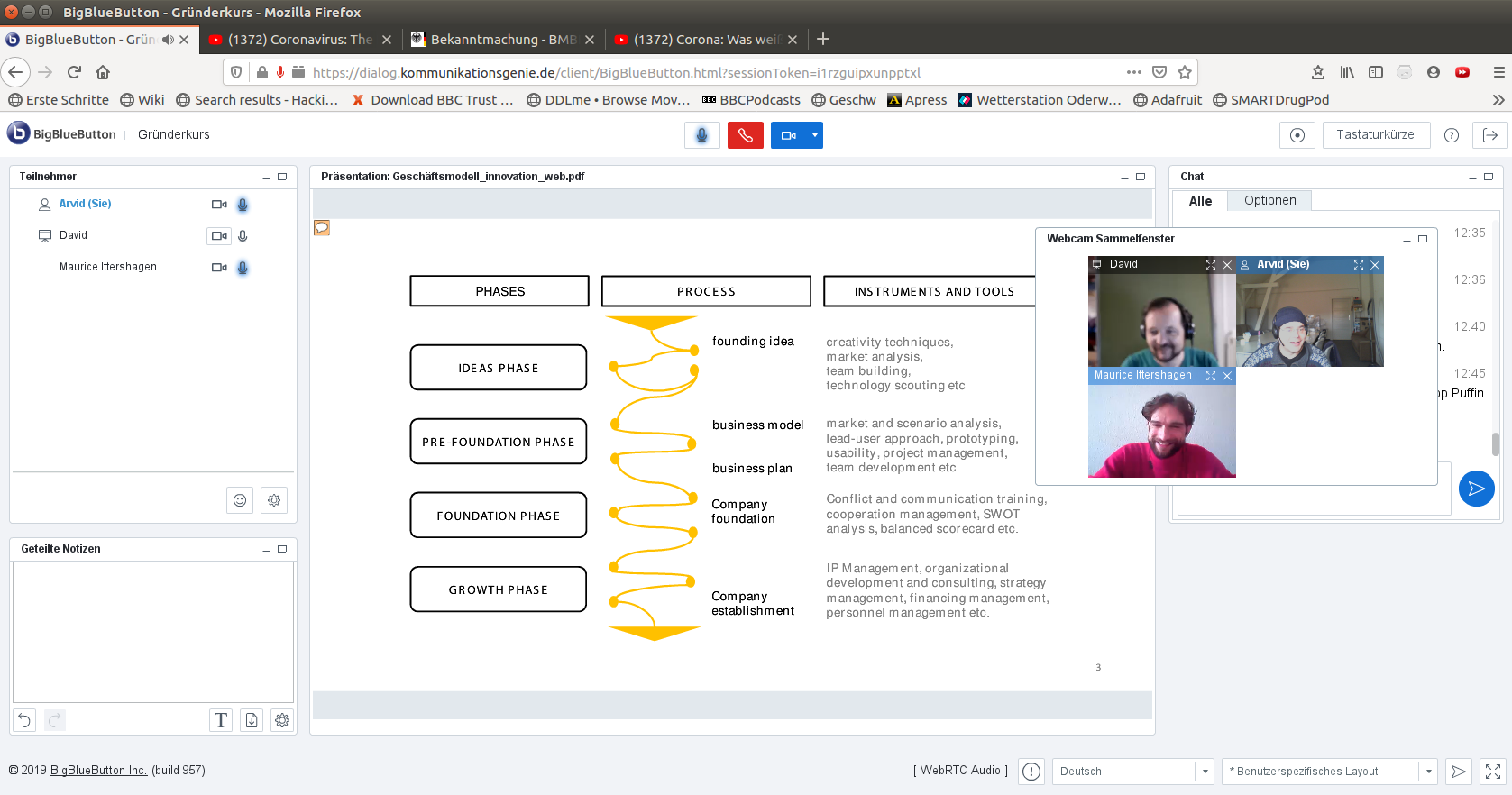Toggle the webcam share button

[x=788, y=135]
